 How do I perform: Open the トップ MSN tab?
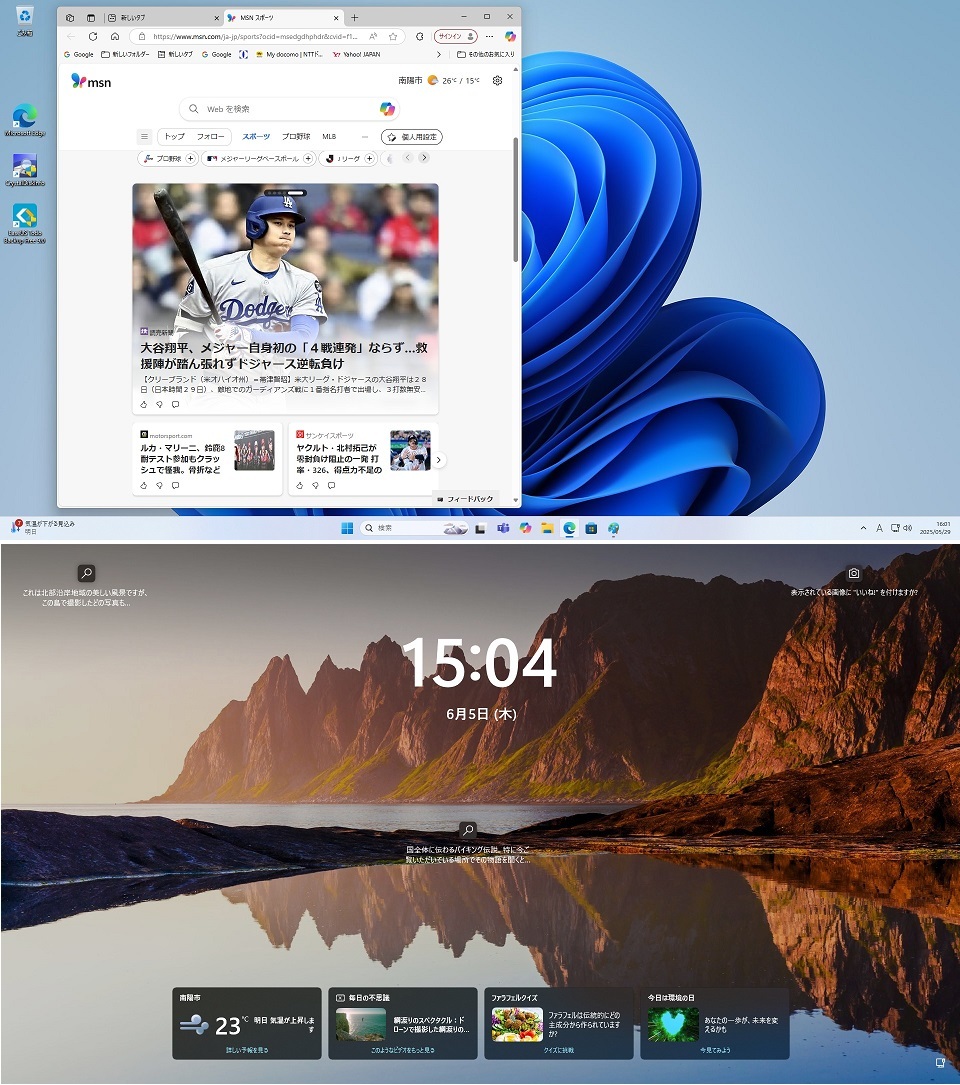click(x=174, y=136)
